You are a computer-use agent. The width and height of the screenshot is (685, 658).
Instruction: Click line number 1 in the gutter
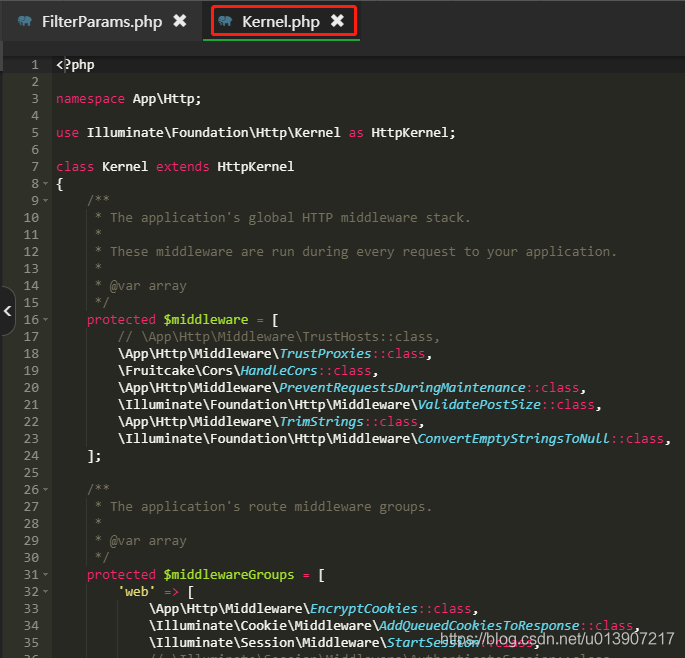(x=35, y=65)
